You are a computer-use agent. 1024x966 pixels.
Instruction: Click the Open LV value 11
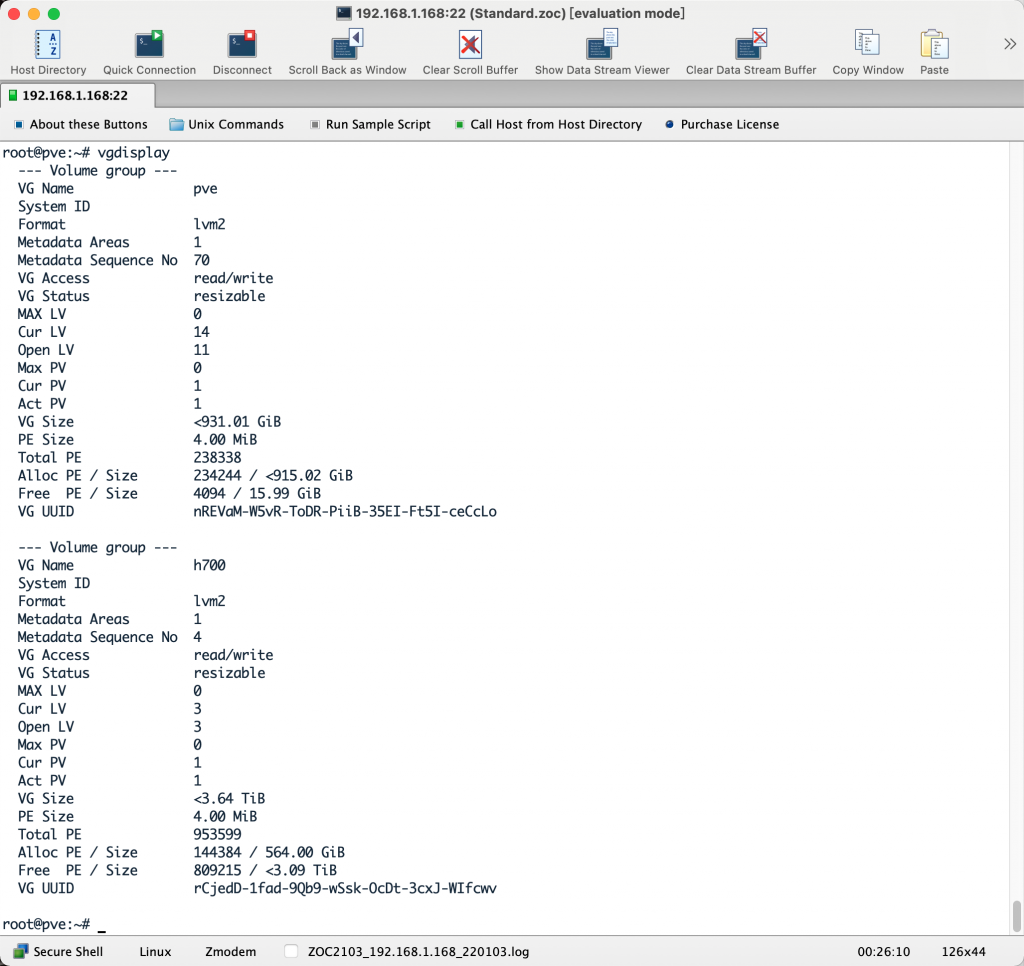pos(201,350)
